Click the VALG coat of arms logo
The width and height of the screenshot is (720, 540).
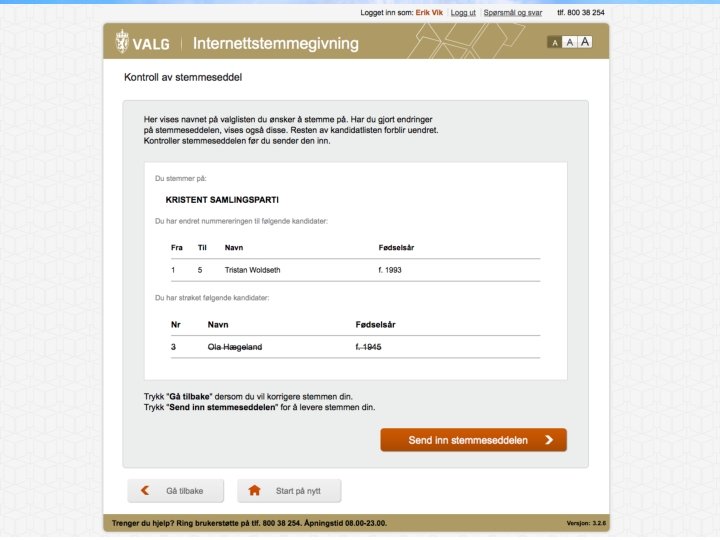click(123, 42)
